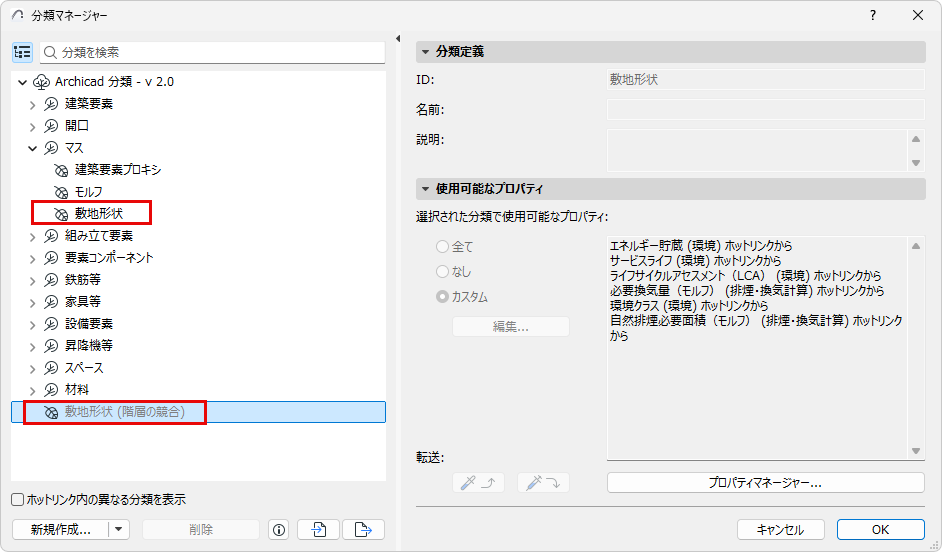Click the 敷地形状 leaf icon under マス
Image resolution: width=942 pixels, height=552 pixels.
click(x=61, y=214)
